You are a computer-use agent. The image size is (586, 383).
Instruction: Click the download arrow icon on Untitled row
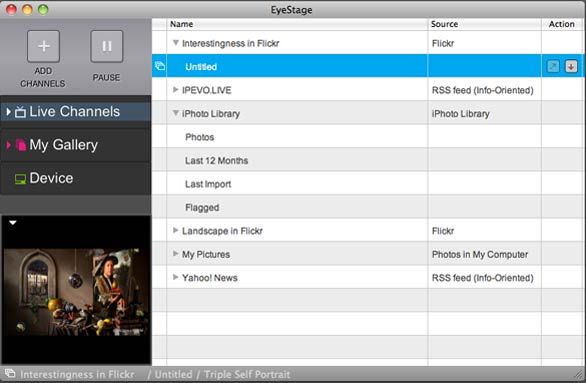pyautogui.click(x=571, y=67)
